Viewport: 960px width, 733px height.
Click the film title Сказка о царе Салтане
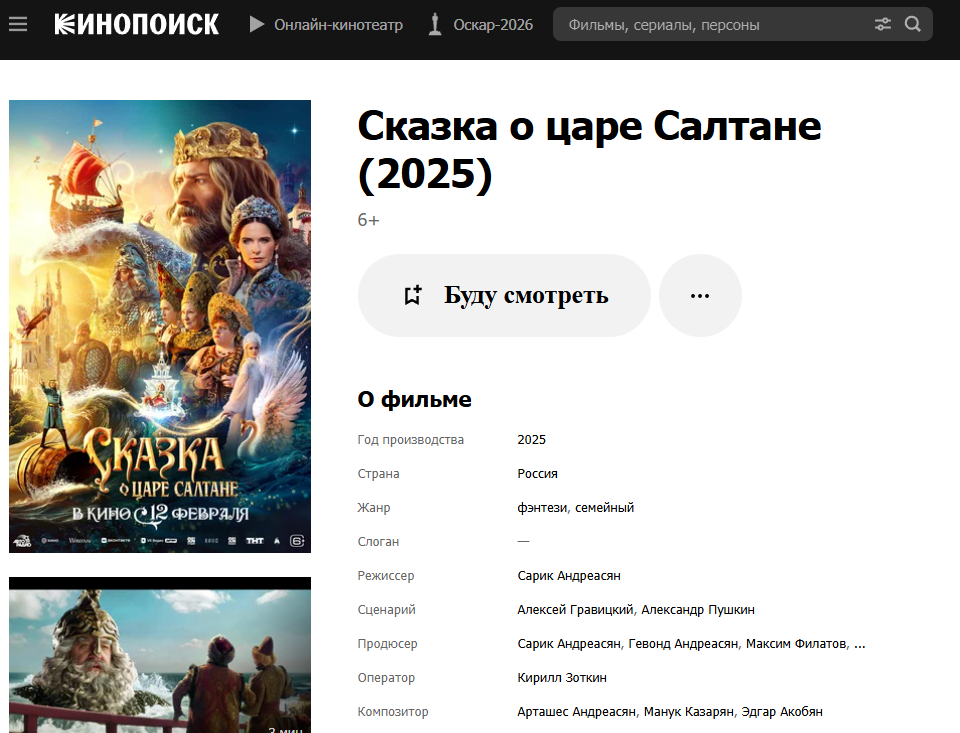tap(589, 150)
